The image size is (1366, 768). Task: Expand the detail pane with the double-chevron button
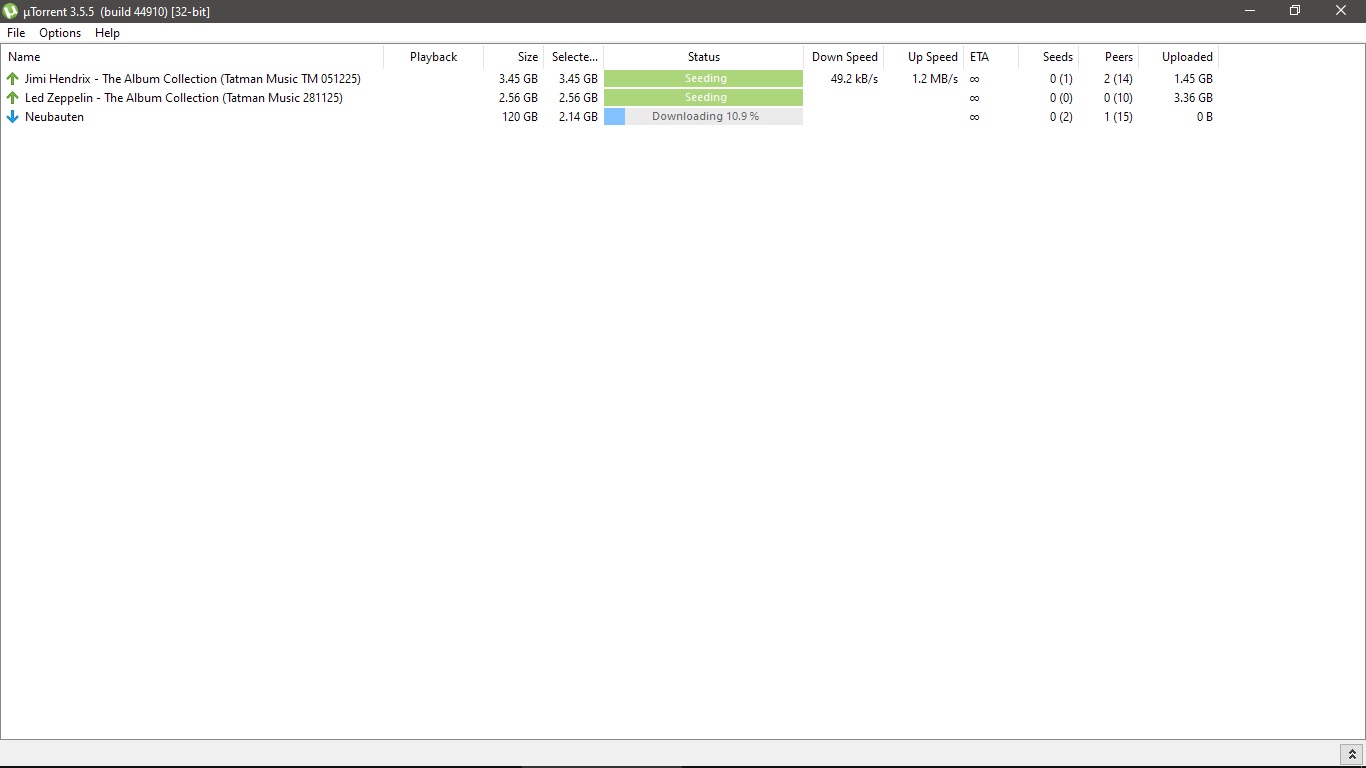click(1351, 754)
